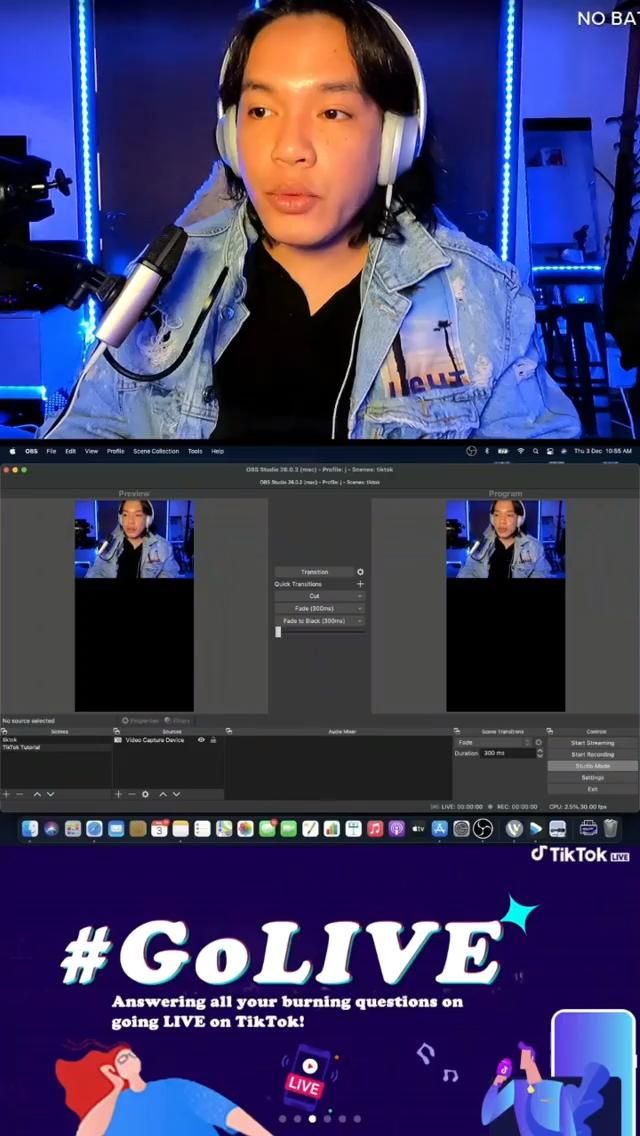Click the Transition button in studio mode
The height and width of the screenshot is (1136, 640).
click(314, 572)
